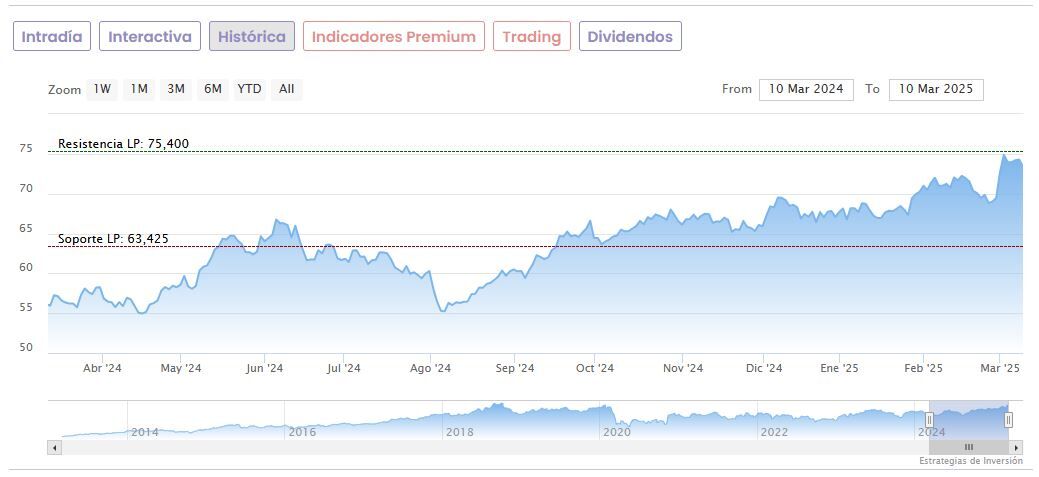Zoom chart to YTD
Viewport: 1039px width, 477px height.
pyautogui.click(x=249, y=89)
